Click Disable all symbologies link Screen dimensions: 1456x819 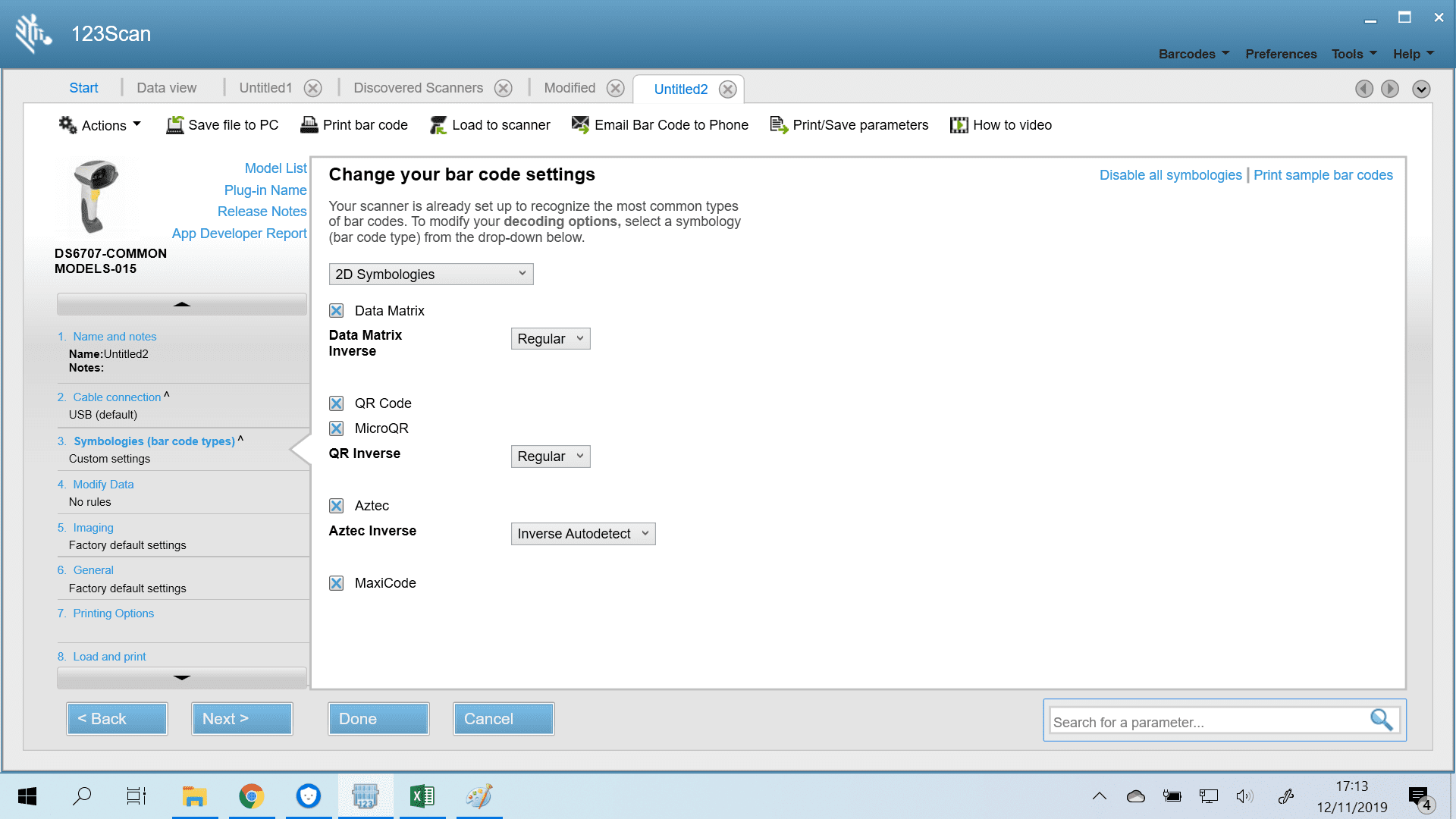tap(1170, 175)
